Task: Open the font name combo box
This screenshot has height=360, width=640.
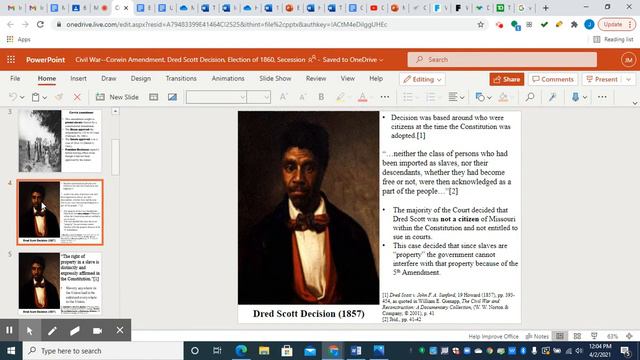Action: point(216,97)
